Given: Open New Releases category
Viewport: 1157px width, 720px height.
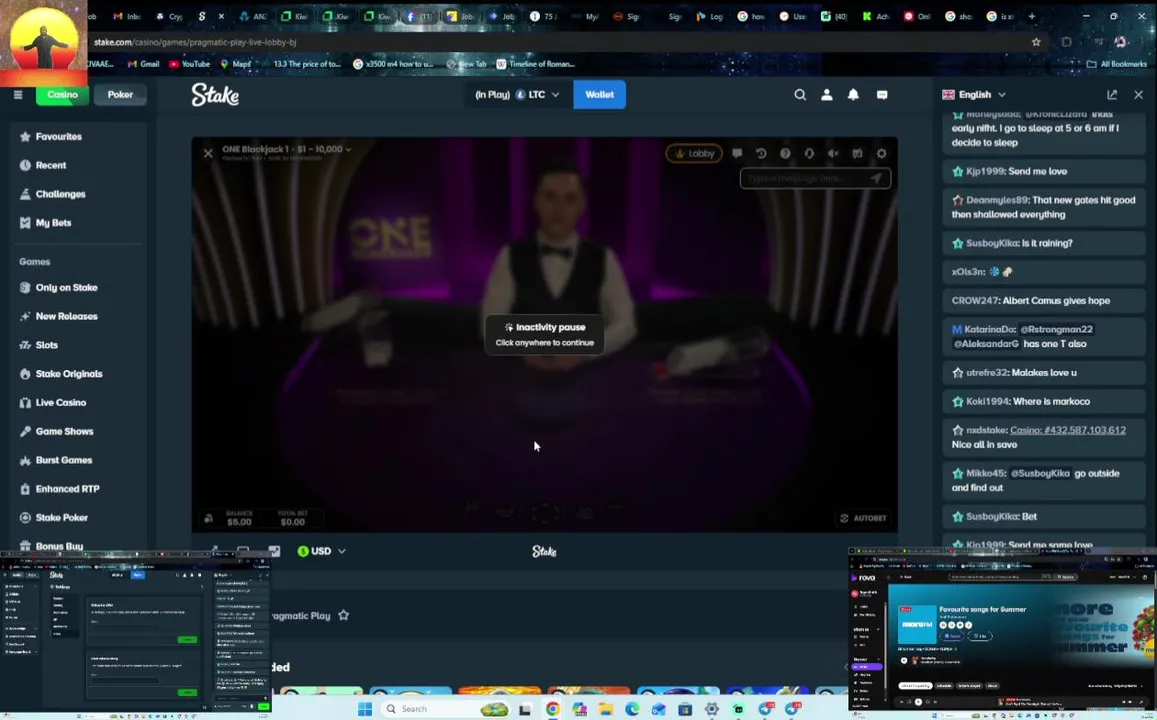Looking at the screenshot, I should click(77, 316).
